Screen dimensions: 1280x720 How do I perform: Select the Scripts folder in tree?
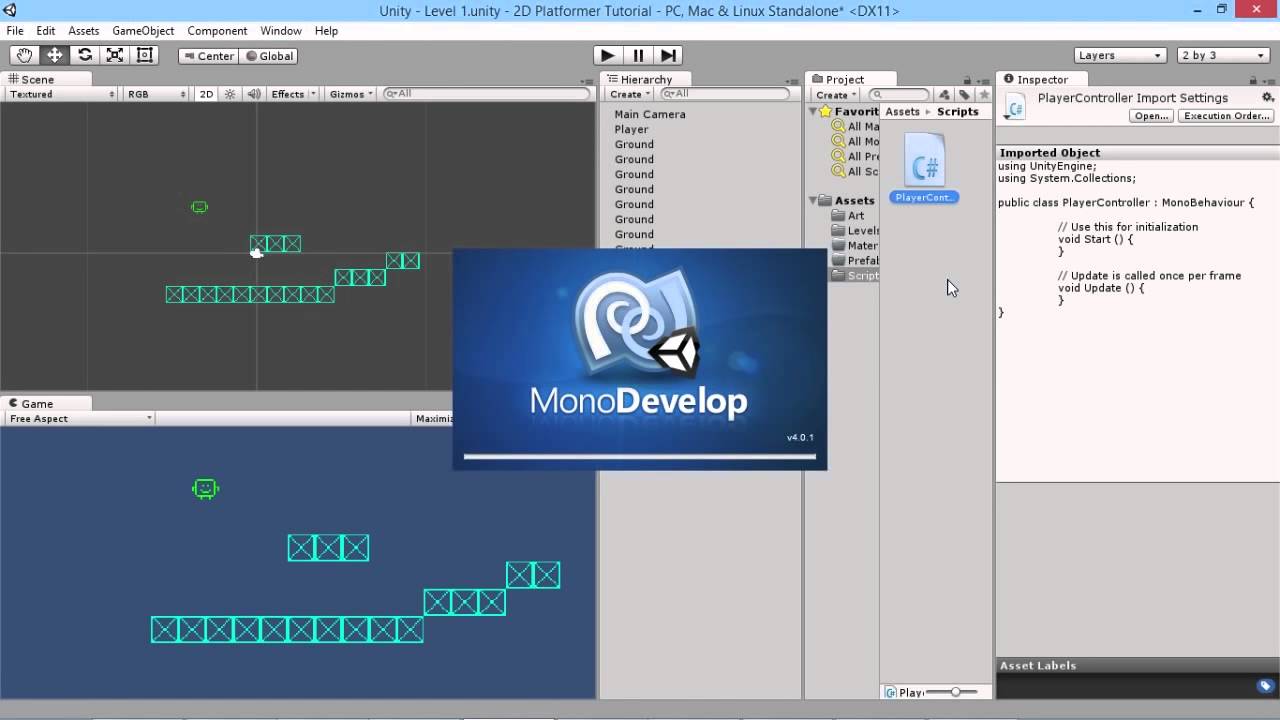click(x=856, y=276)
